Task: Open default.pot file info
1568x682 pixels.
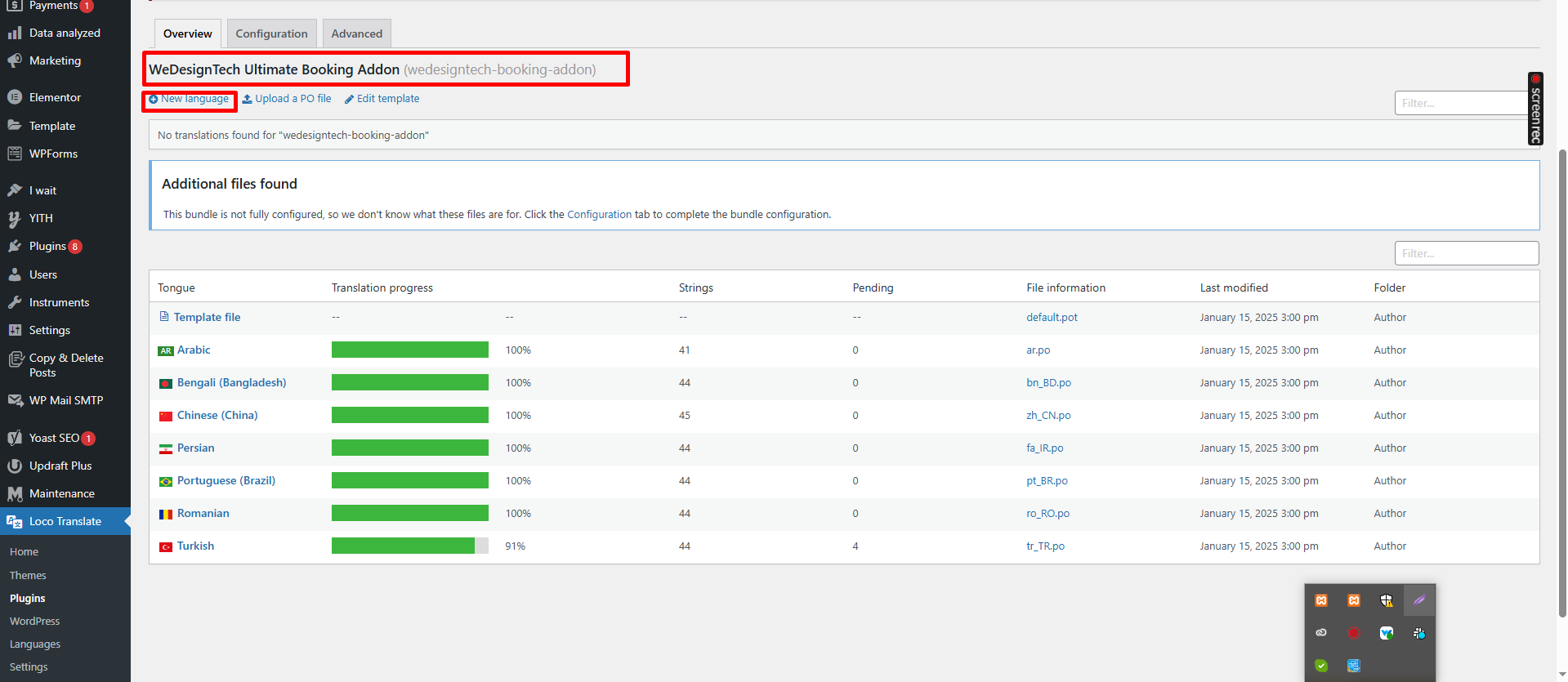Action: tap(1052, 317)
